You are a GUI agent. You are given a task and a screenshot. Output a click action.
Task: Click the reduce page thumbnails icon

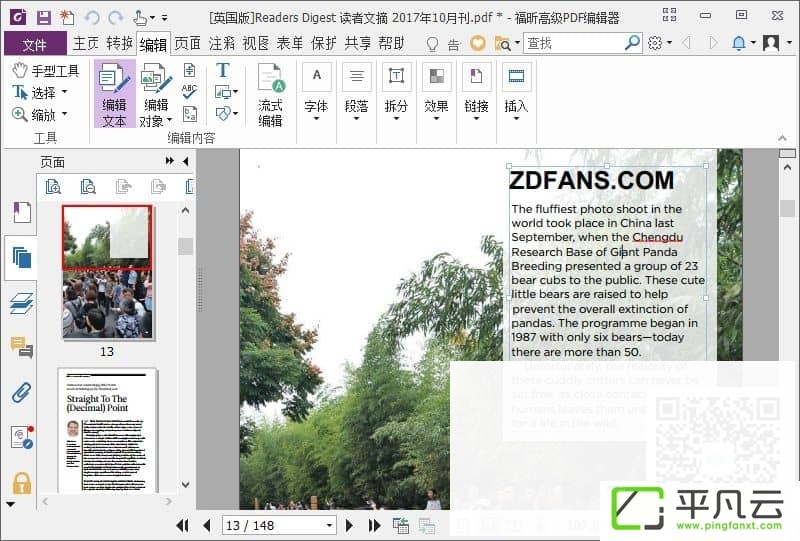pos(88,187)
